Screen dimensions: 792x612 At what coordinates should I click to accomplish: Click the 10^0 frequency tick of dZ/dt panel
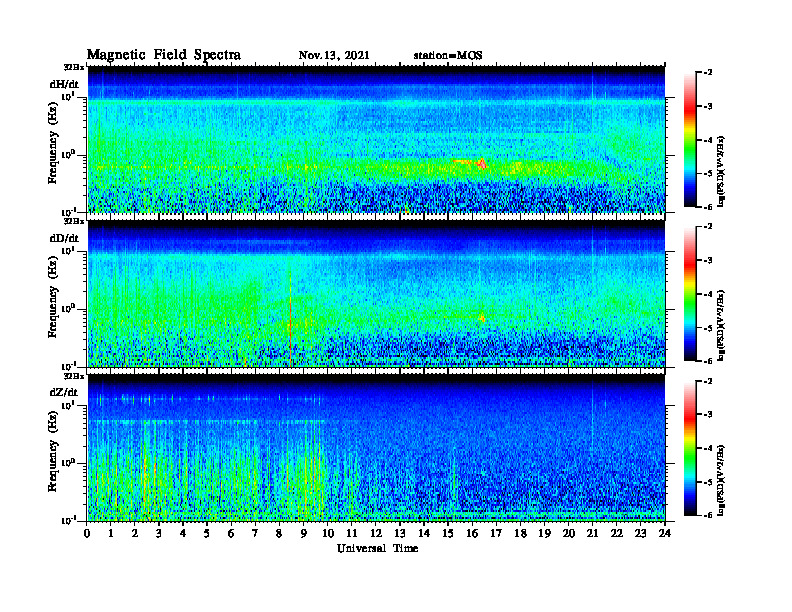68,463
